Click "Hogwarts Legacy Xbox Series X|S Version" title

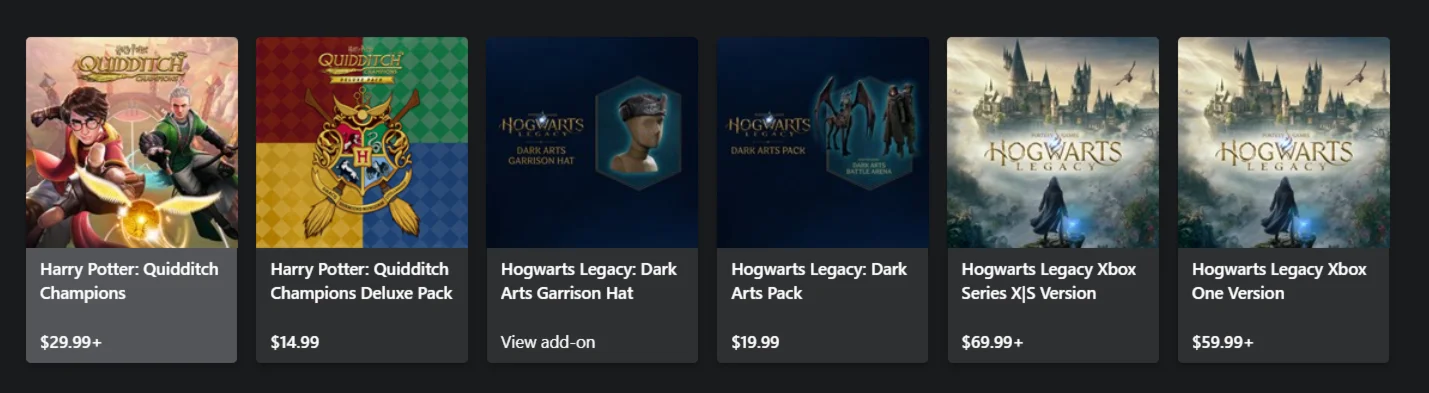point(1048,281)
